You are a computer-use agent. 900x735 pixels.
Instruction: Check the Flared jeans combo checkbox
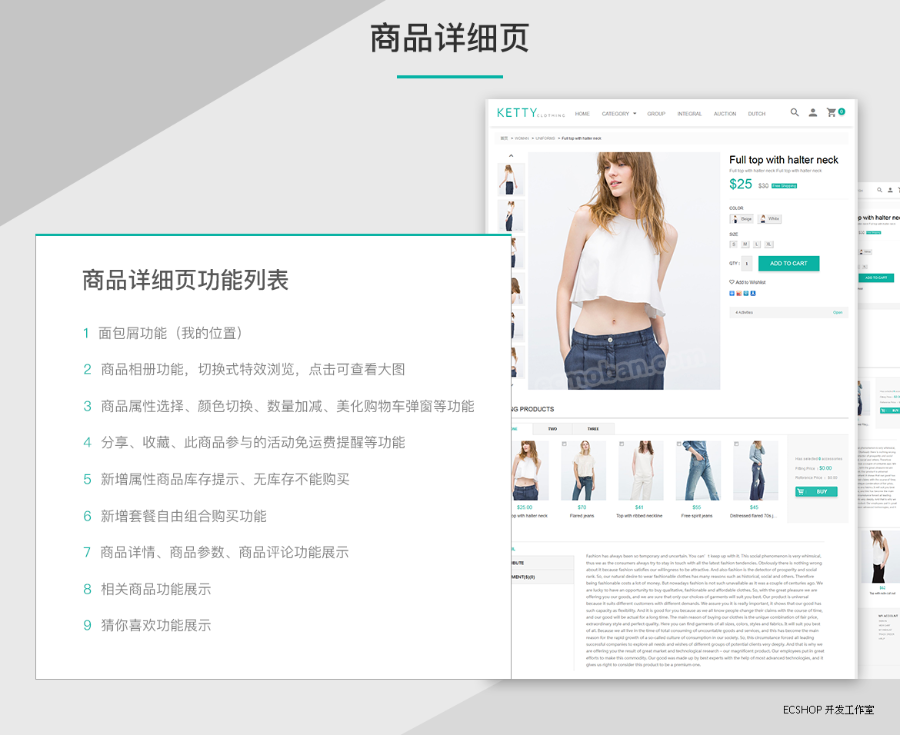[563, 443]
